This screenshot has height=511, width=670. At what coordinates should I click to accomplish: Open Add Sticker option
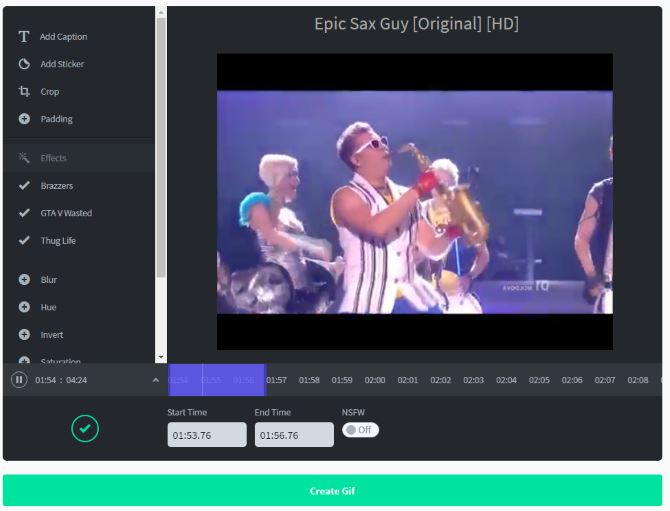coord(62,64)
